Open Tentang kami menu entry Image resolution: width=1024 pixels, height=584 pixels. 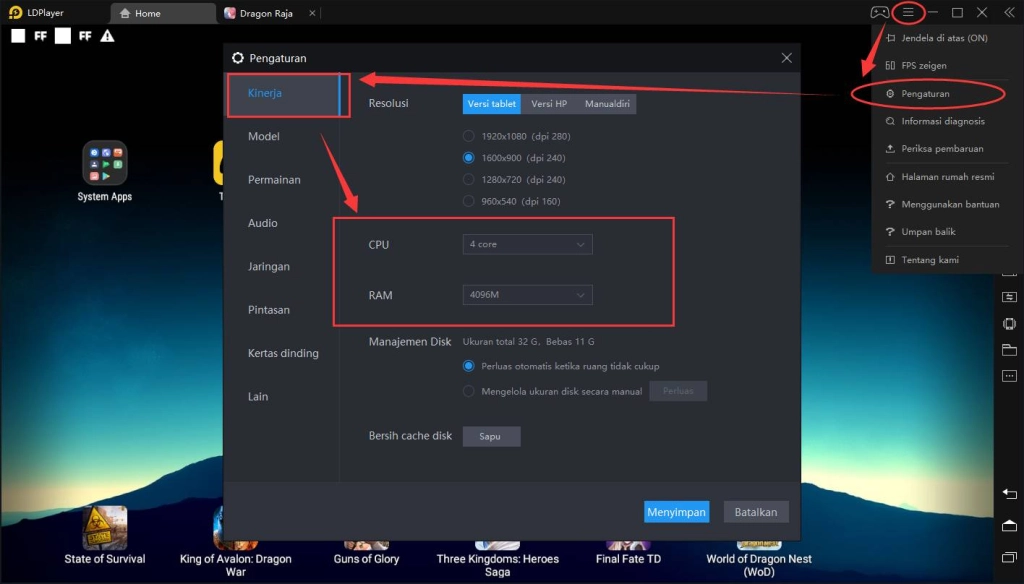coord(930,259)
